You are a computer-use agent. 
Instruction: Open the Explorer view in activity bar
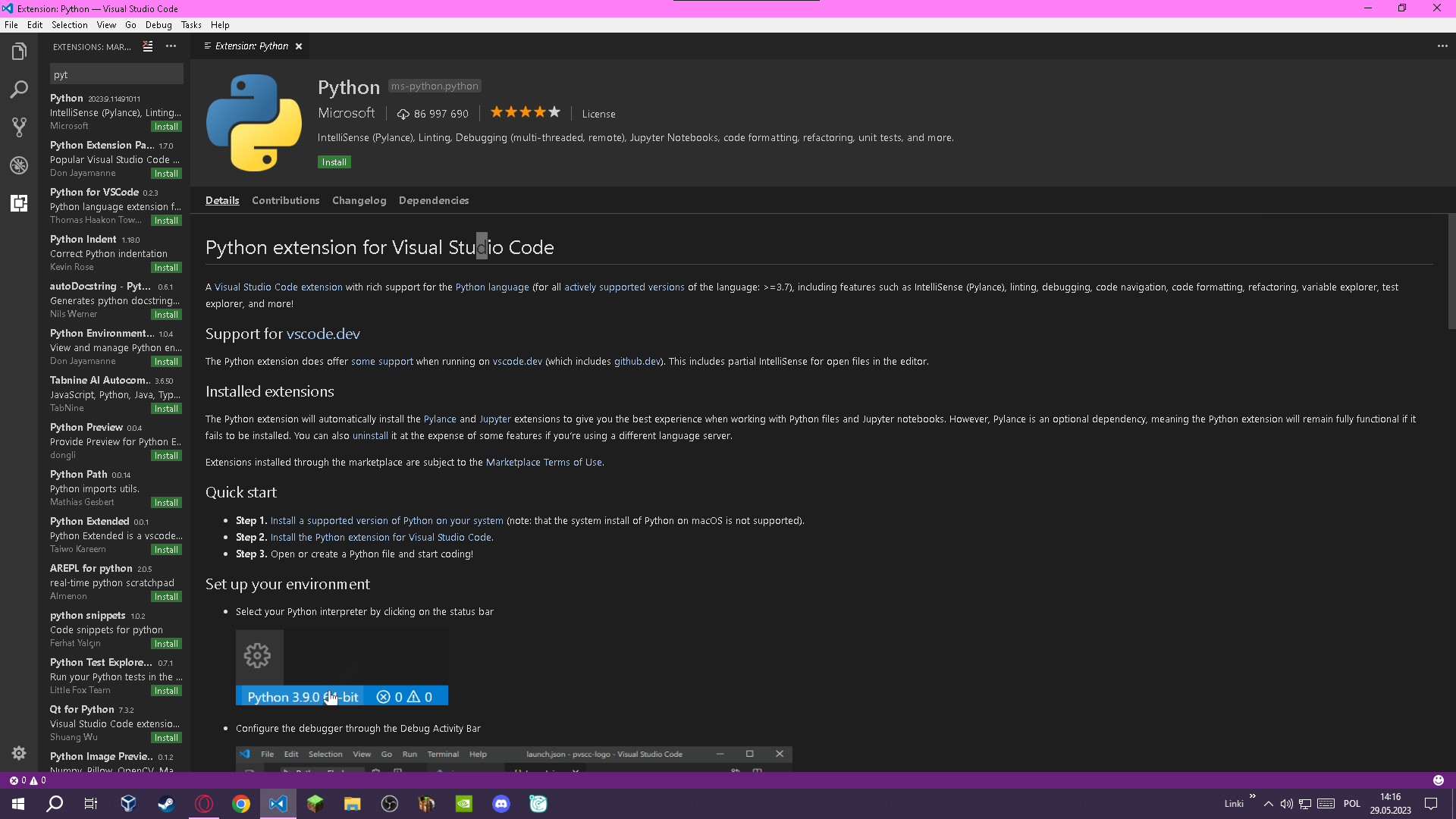[x=19, y=52]
